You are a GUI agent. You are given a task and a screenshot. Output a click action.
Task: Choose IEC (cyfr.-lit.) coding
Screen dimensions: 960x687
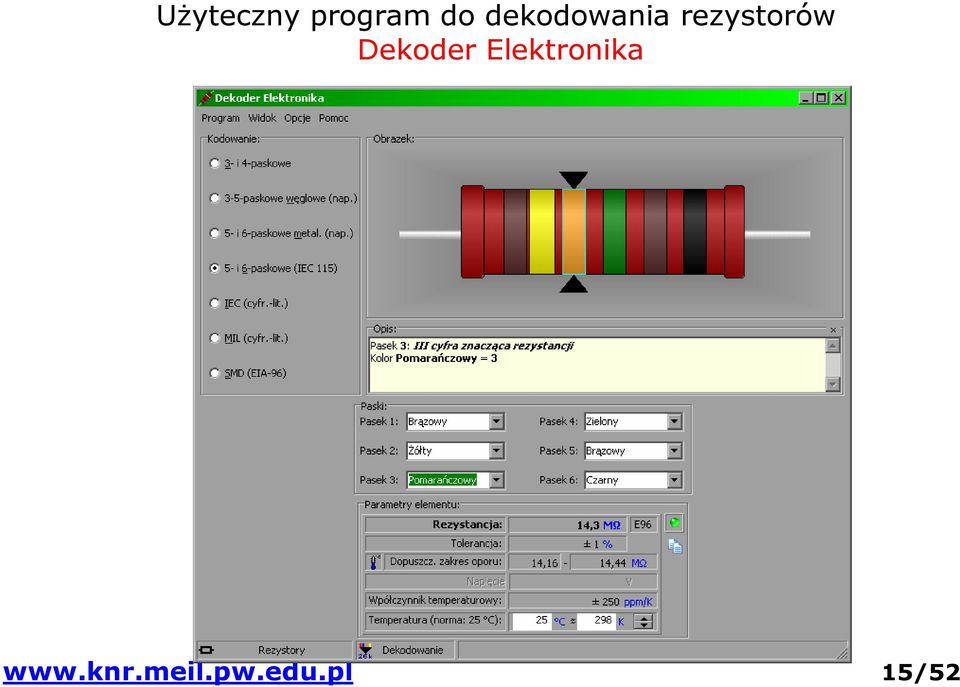(x=249, y=303)
